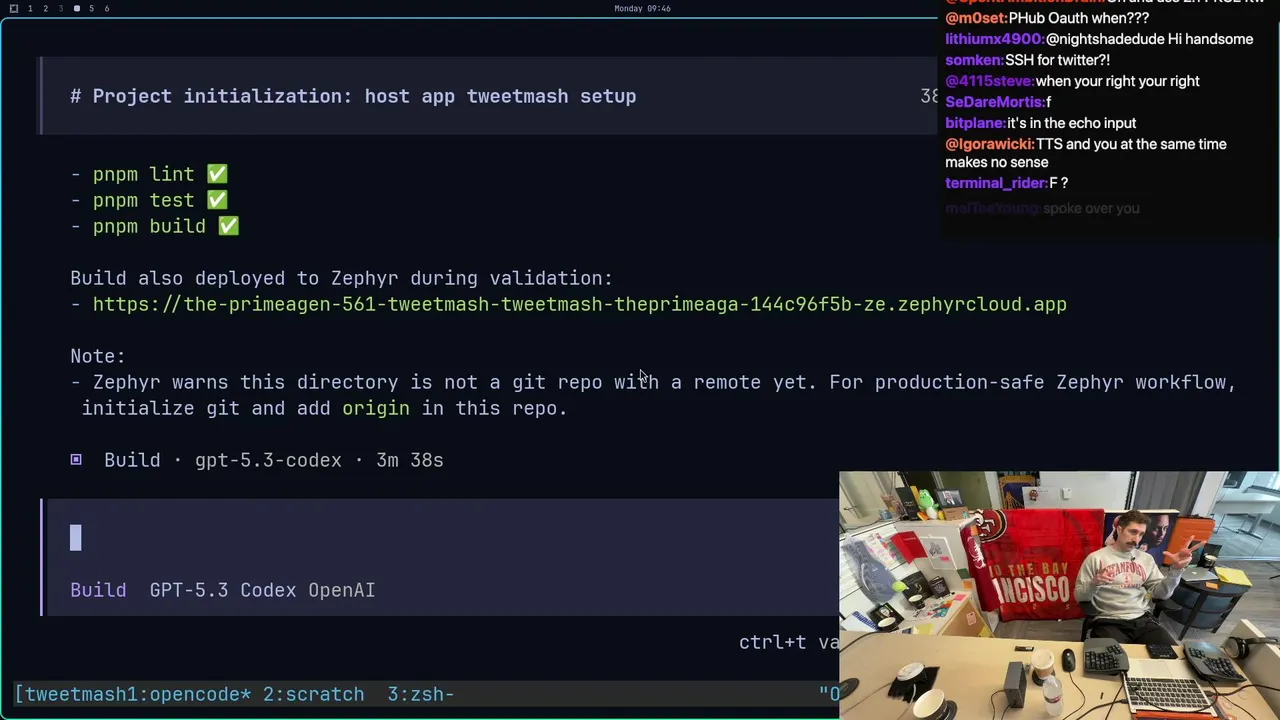Click the webcam video overlay
1280x720 pixels.
[1059, 596]
